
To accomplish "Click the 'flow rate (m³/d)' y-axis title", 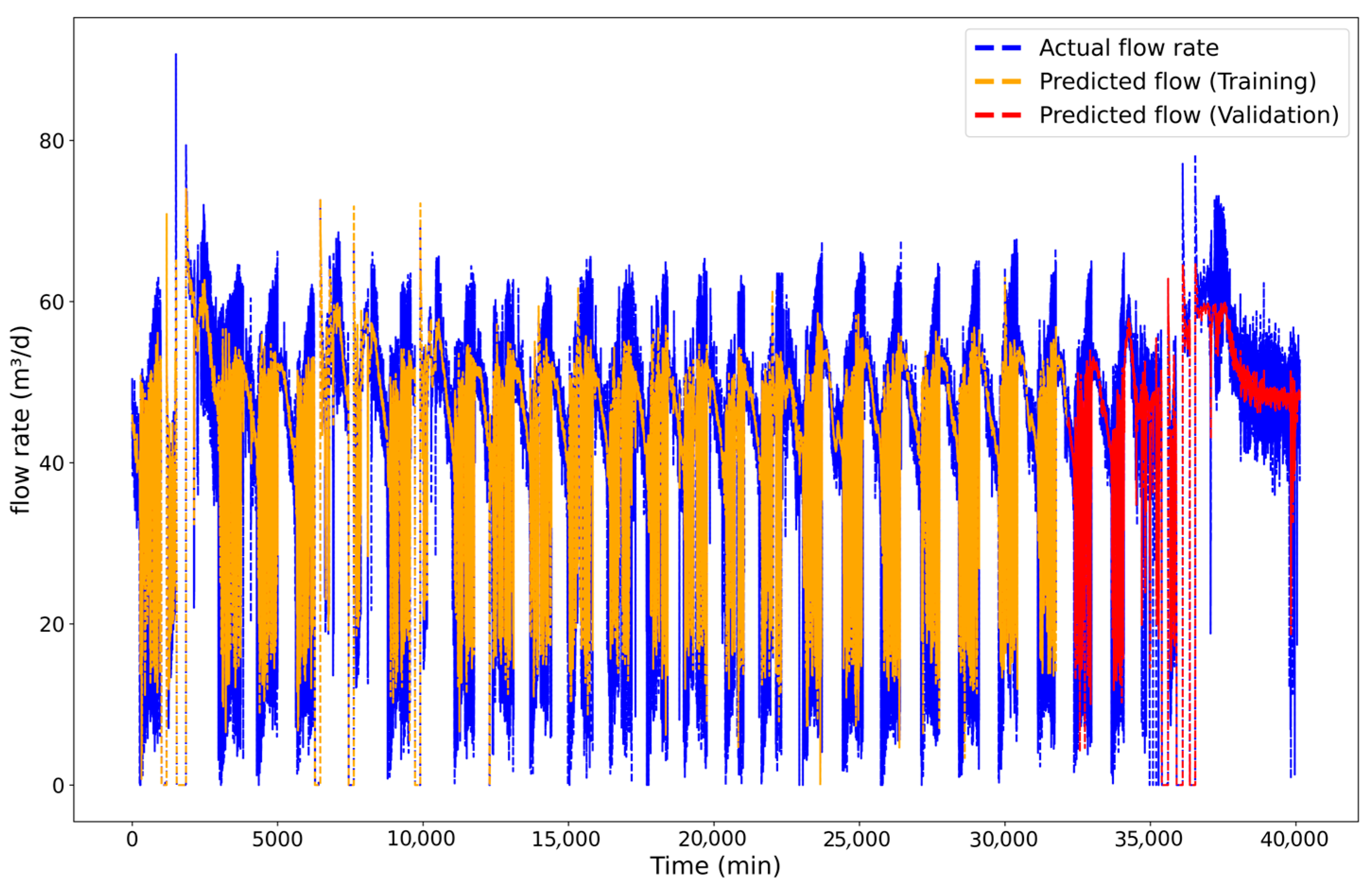I will [22, 420].
